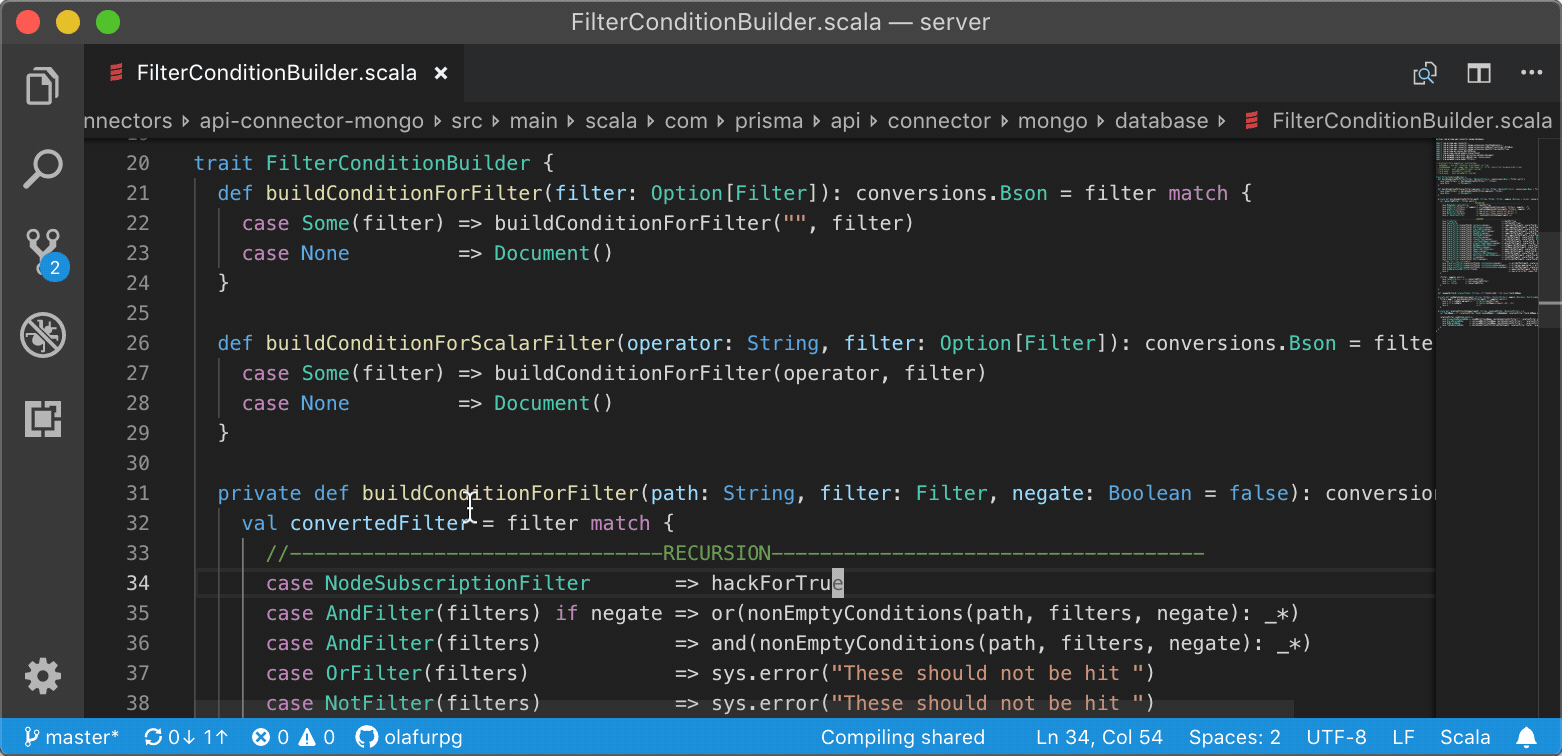
Task: Click the src breadcrumb segment
Action: coord(466,121)
